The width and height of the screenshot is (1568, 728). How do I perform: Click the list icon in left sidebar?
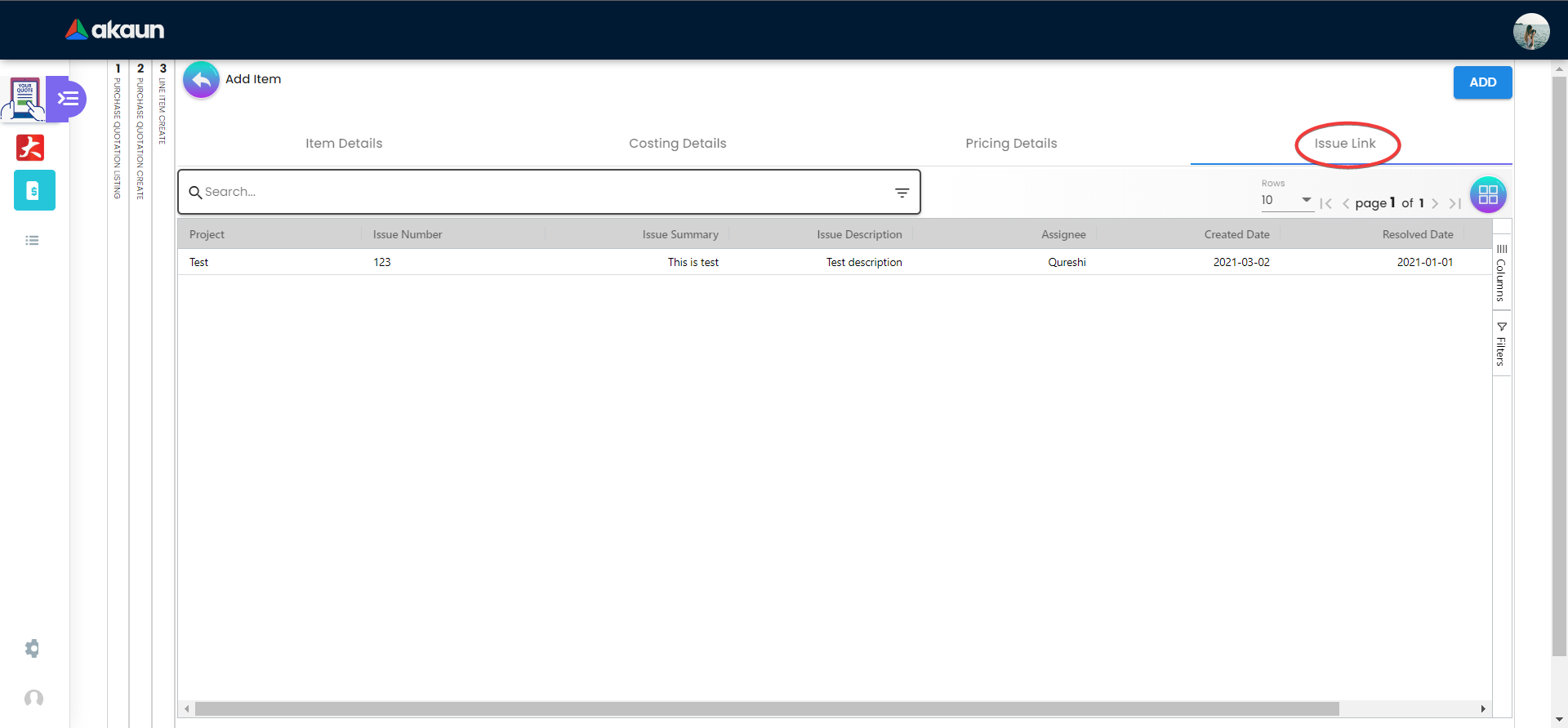(x=33, y=241)
